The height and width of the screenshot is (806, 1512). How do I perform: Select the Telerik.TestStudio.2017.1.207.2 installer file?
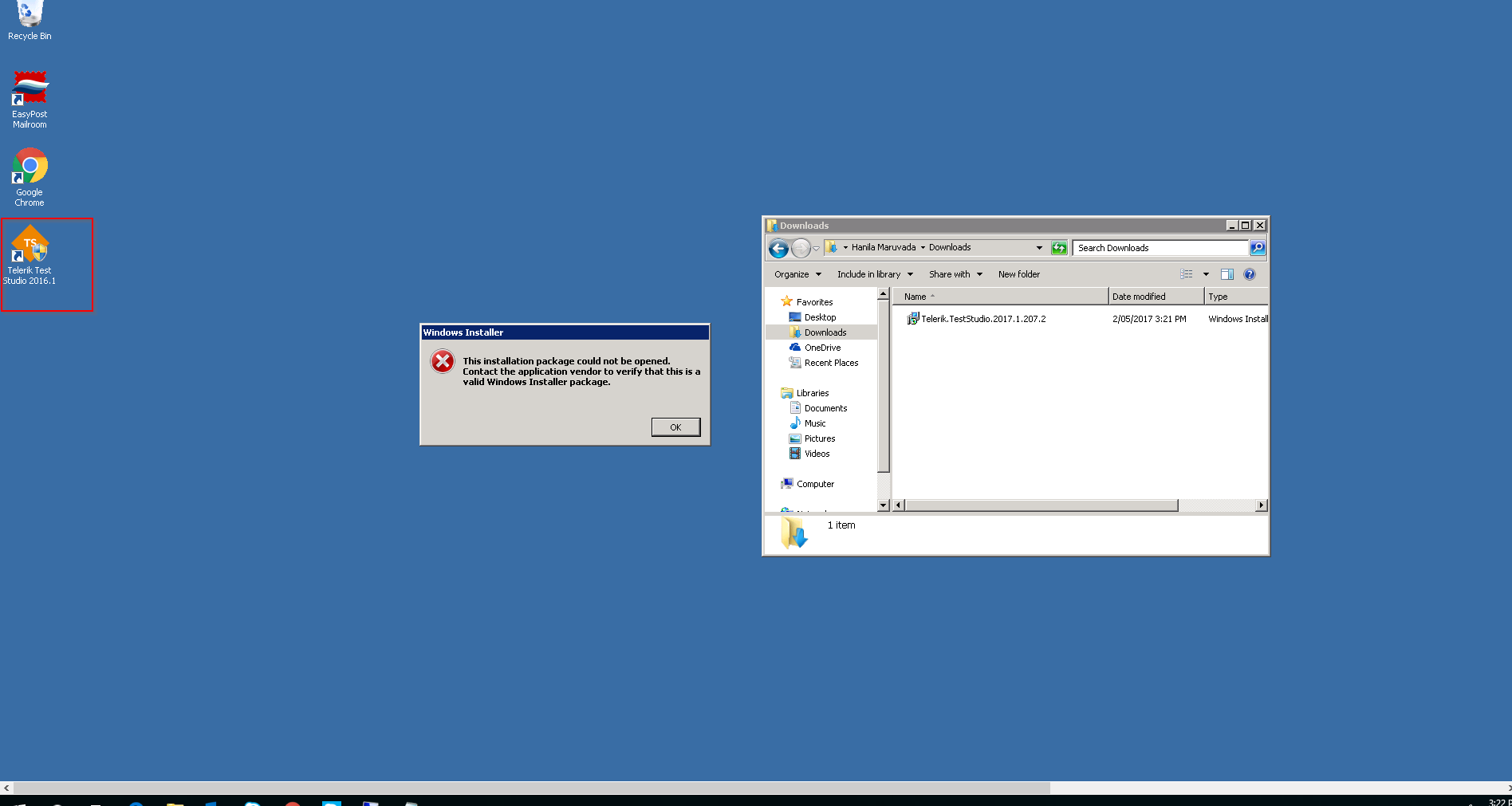click(982, 319)
